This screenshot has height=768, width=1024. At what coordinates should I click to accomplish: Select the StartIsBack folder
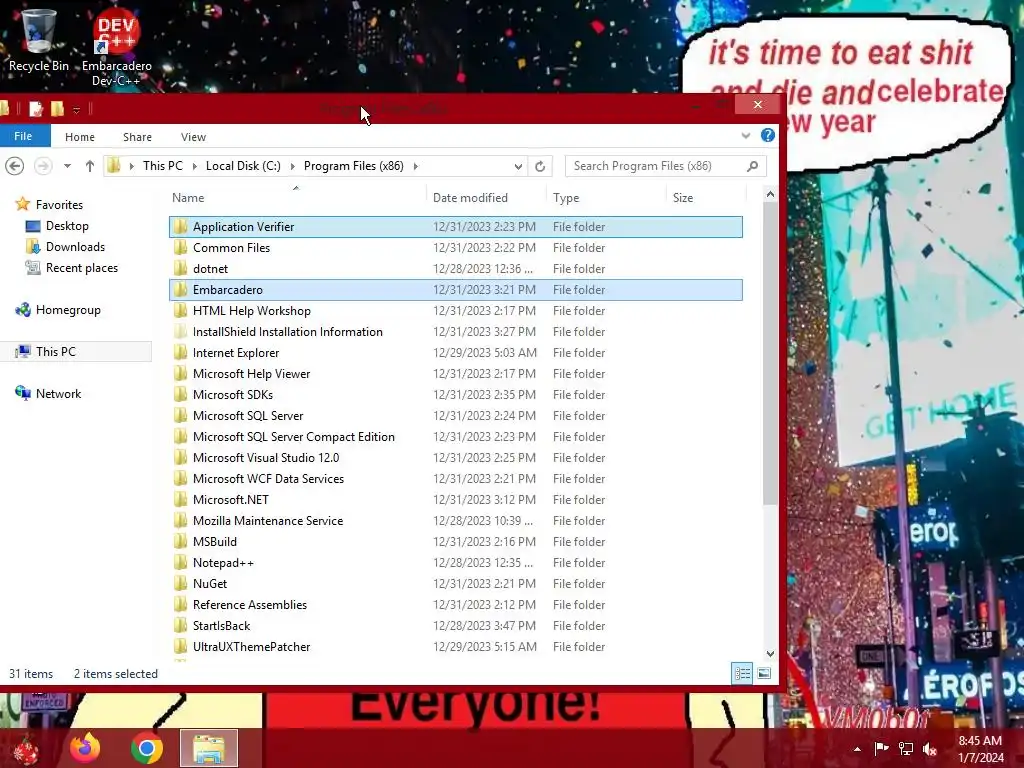pos(455,625)
